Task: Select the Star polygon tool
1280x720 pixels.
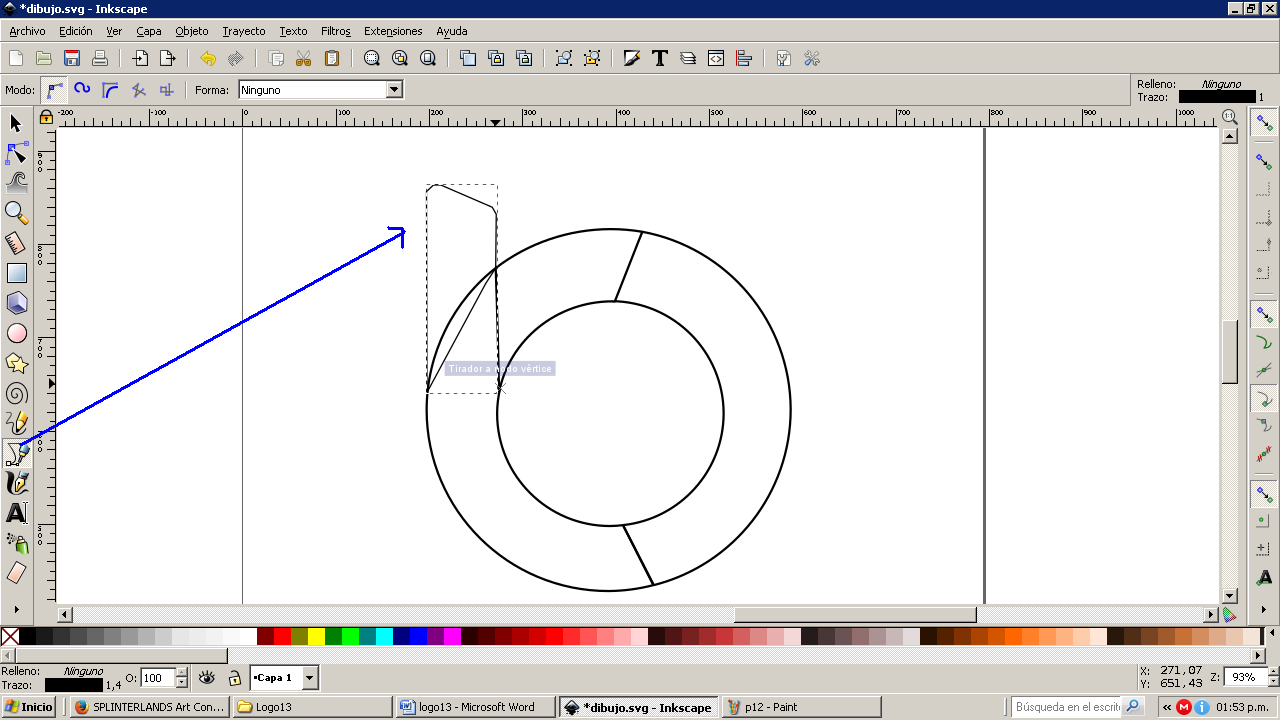Action: point(16,363)
